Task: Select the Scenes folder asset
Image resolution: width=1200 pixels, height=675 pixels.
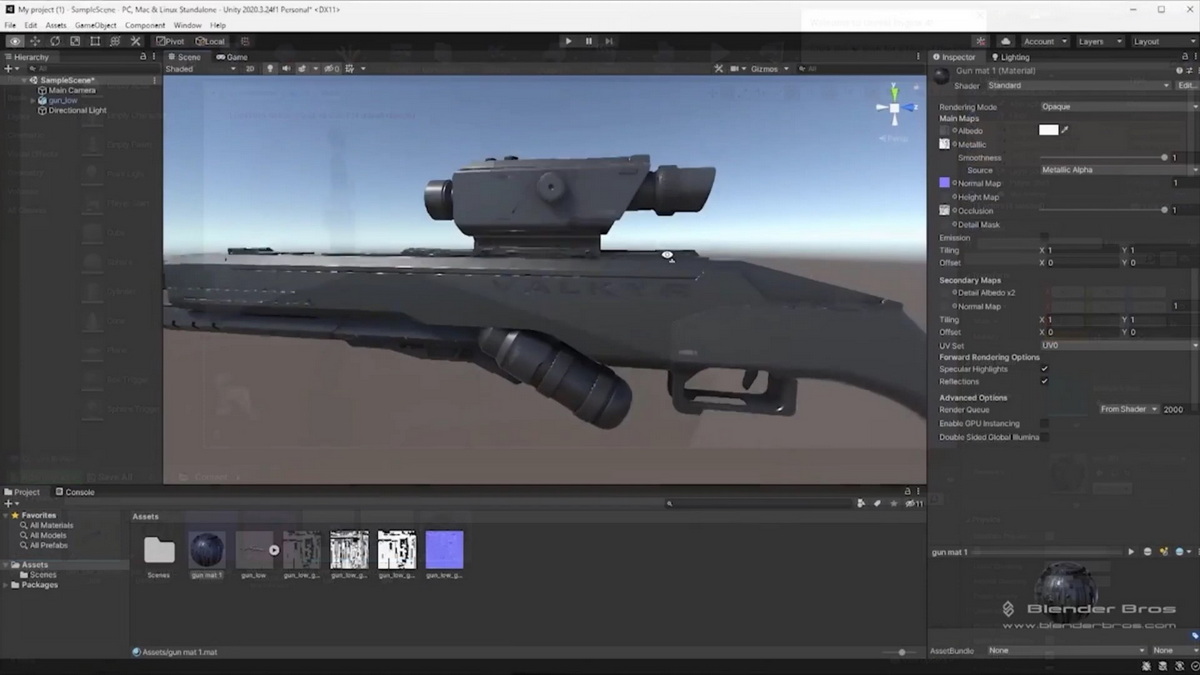Action: click(159, 550)
